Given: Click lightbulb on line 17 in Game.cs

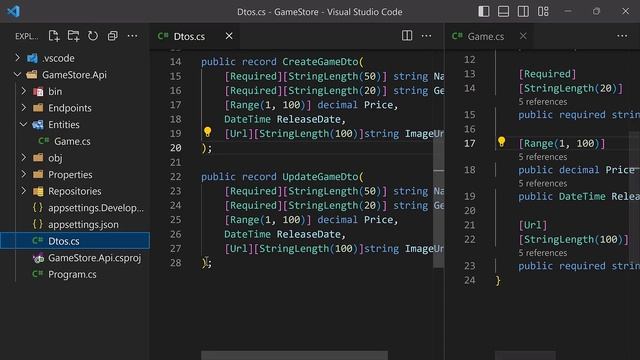Looking at the screenshot, I should (501, 142).
